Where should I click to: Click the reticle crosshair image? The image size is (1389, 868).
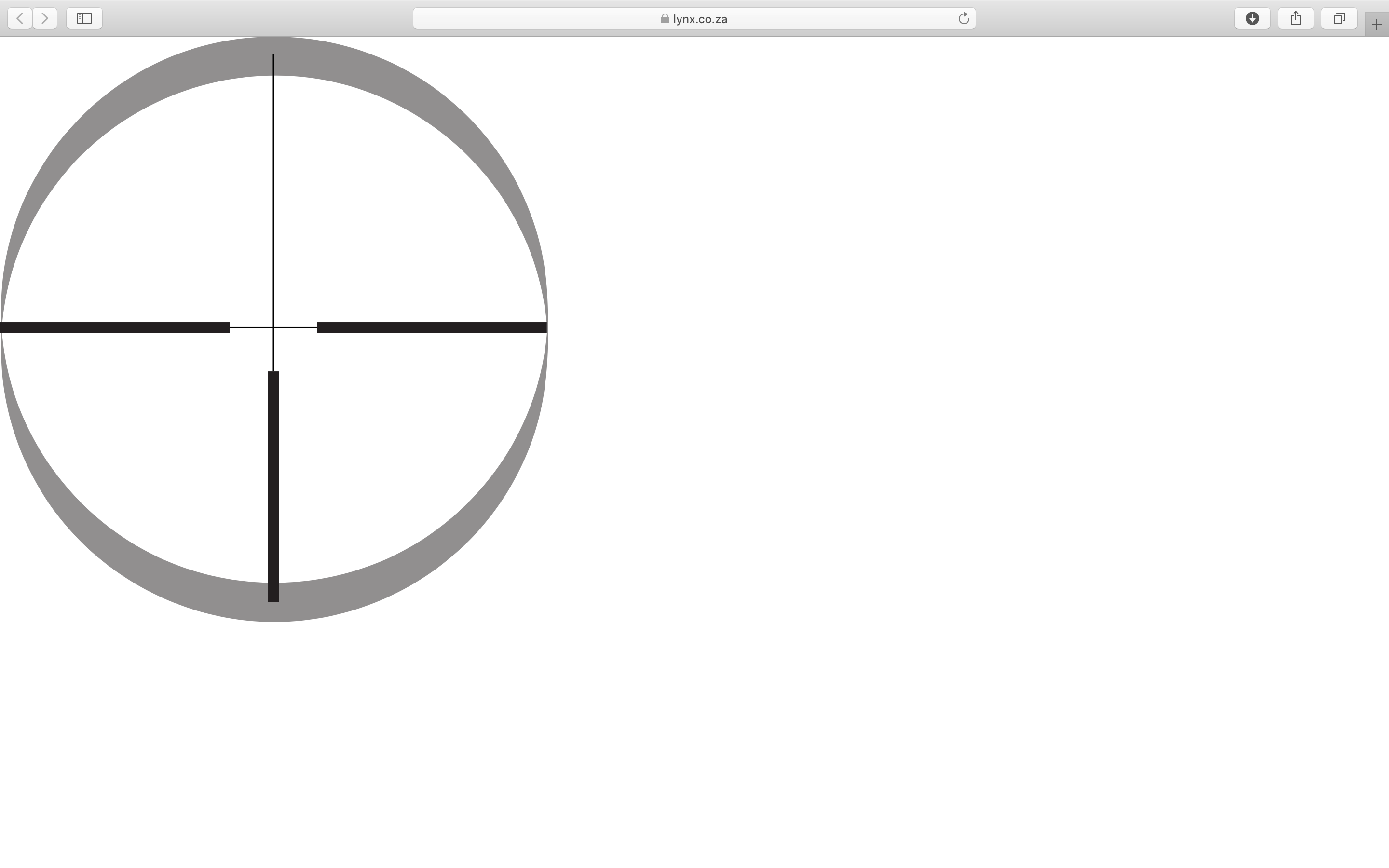[x=274, y=329]
